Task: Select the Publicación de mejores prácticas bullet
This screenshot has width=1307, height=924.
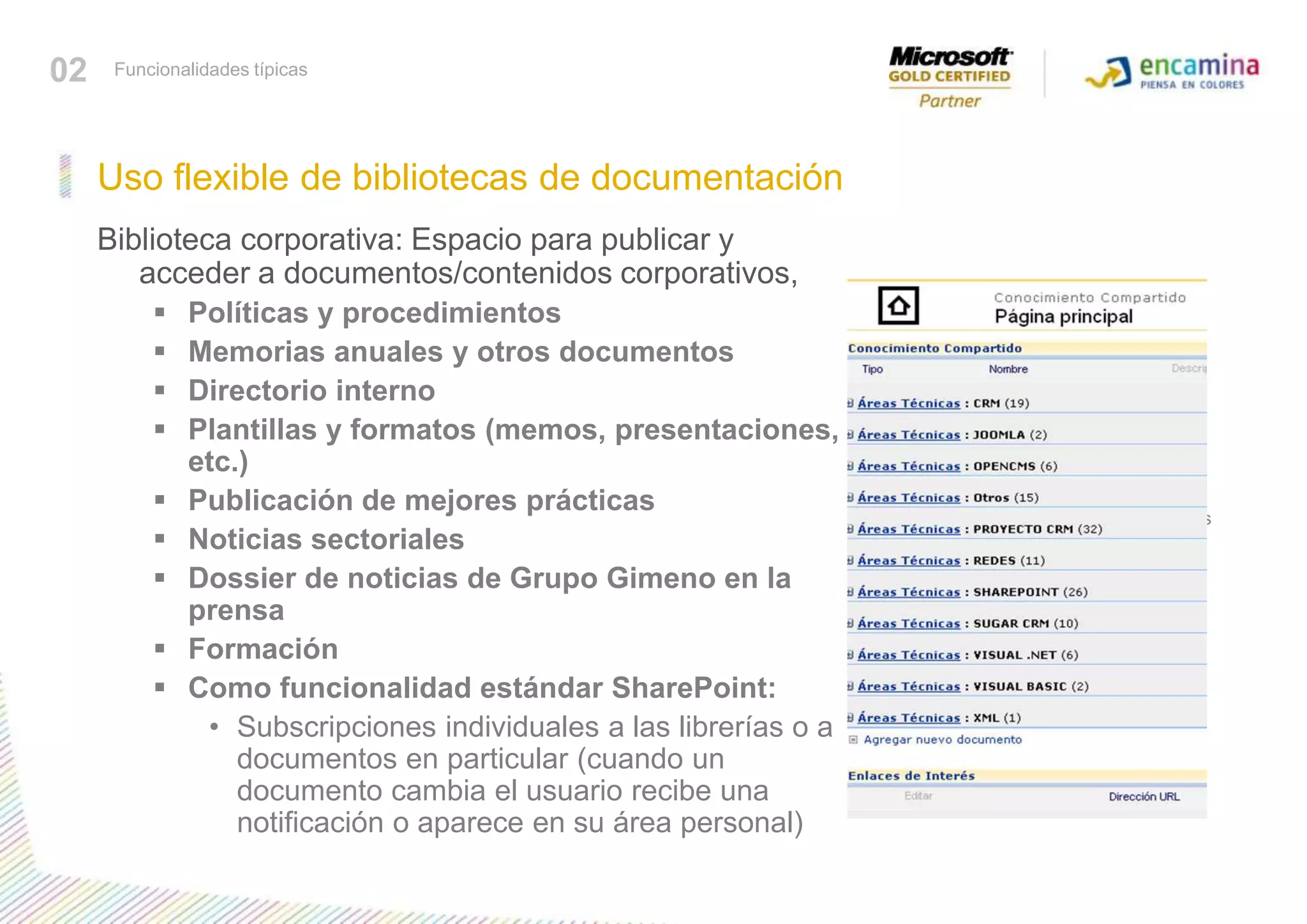Action: click(421, 500)
